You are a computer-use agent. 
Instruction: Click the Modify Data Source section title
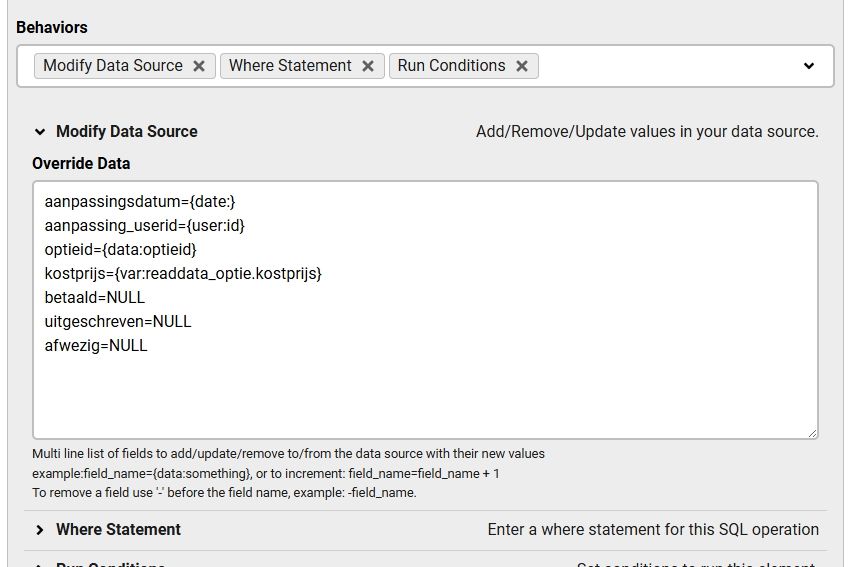[x=127, y=131]
